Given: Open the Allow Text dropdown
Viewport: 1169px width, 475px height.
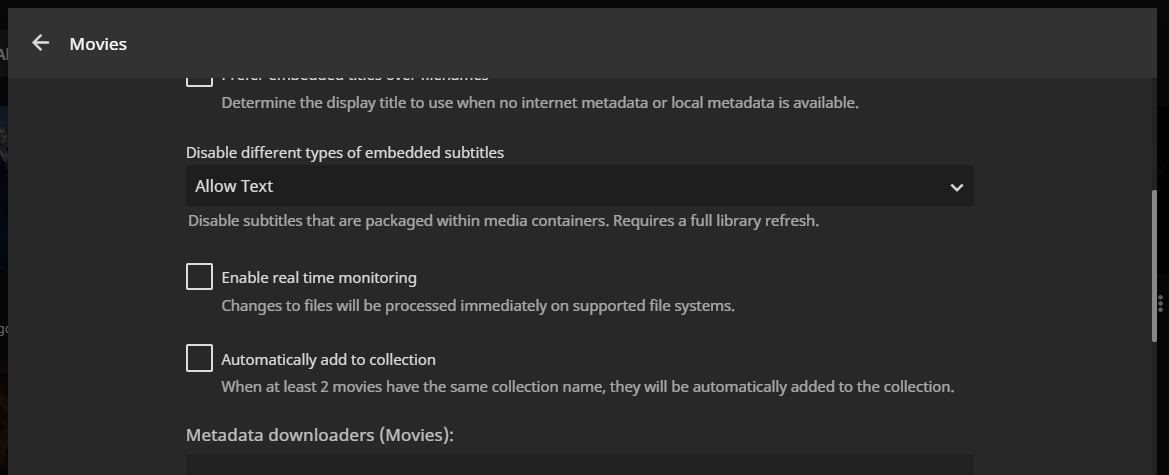Looking at the screenshot, I should click(579, 186).
